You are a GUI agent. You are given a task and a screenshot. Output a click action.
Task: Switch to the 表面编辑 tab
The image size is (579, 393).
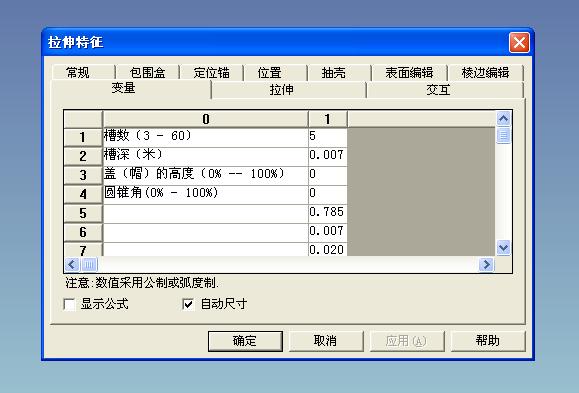pos(410,72)
